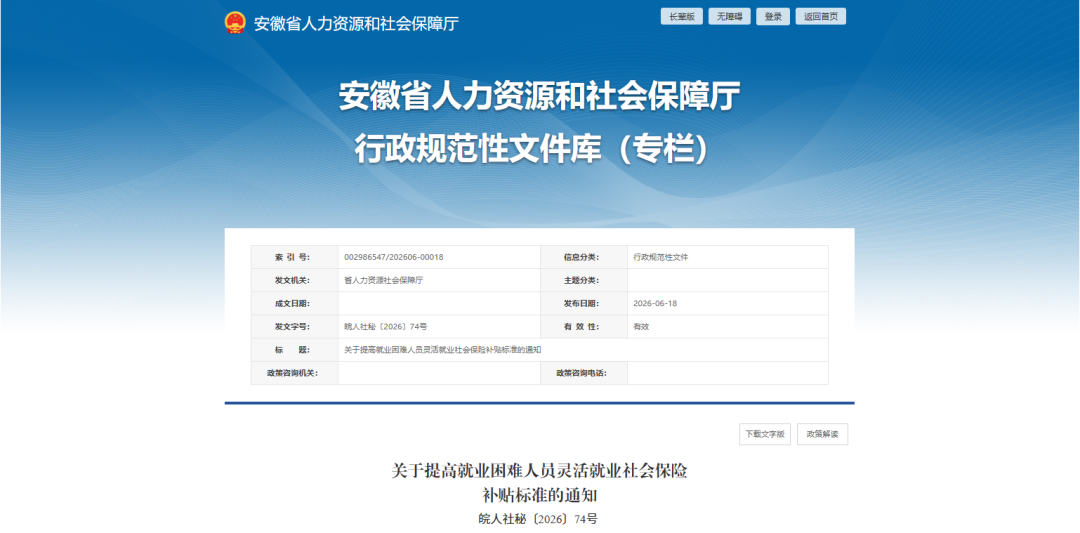Viewport: 1080px width, 533px height.
Task: Click document number below the article heading
Action: click(539, 519)
